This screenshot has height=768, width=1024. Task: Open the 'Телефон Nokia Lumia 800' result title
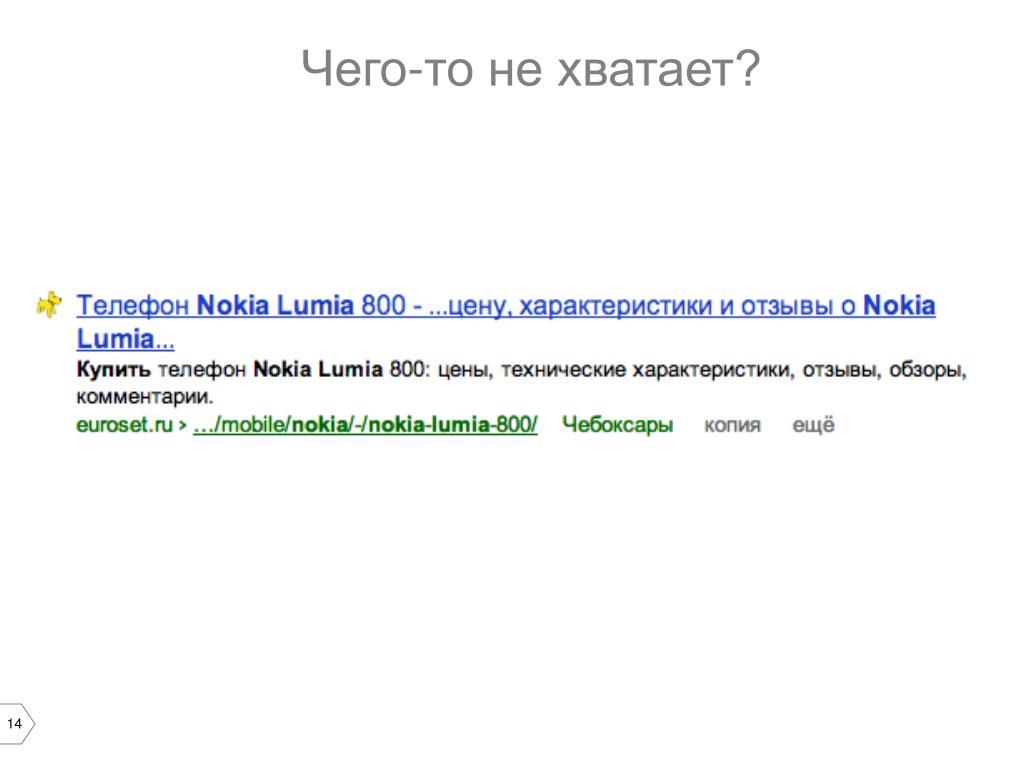tap(506, 322)
